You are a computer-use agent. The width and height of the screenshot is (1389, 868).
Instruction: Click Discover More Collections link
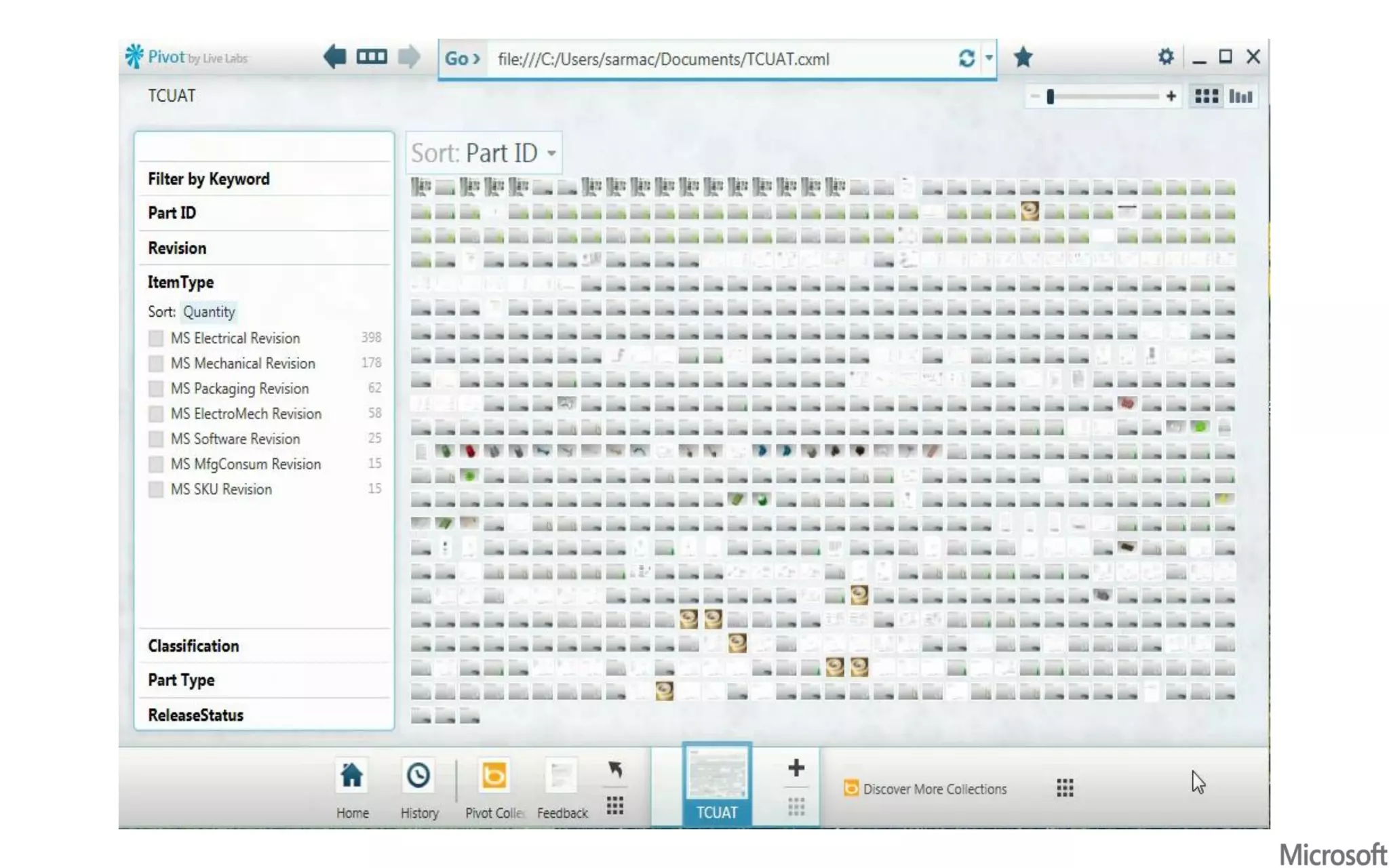tap(934, 789)
